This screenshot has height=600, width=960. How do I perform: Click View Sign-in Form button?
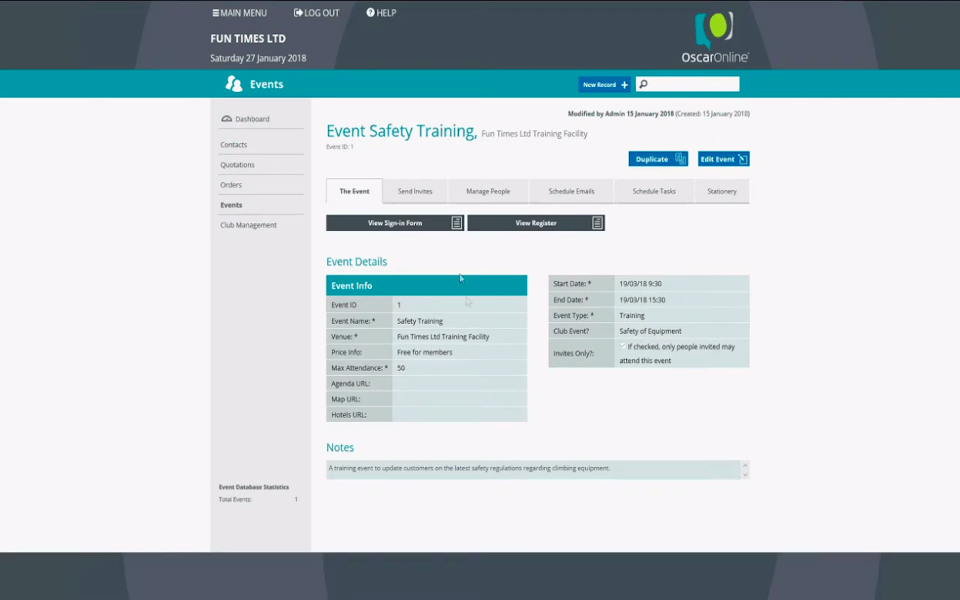[395, 223]
